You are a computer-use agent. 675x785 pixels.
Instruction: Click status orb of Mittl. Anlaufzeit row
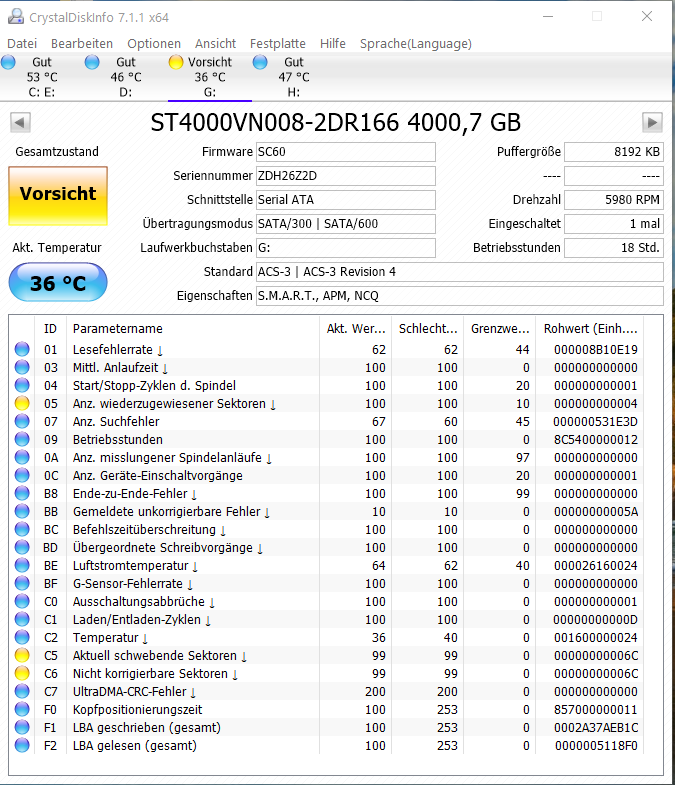pos(22,367)
